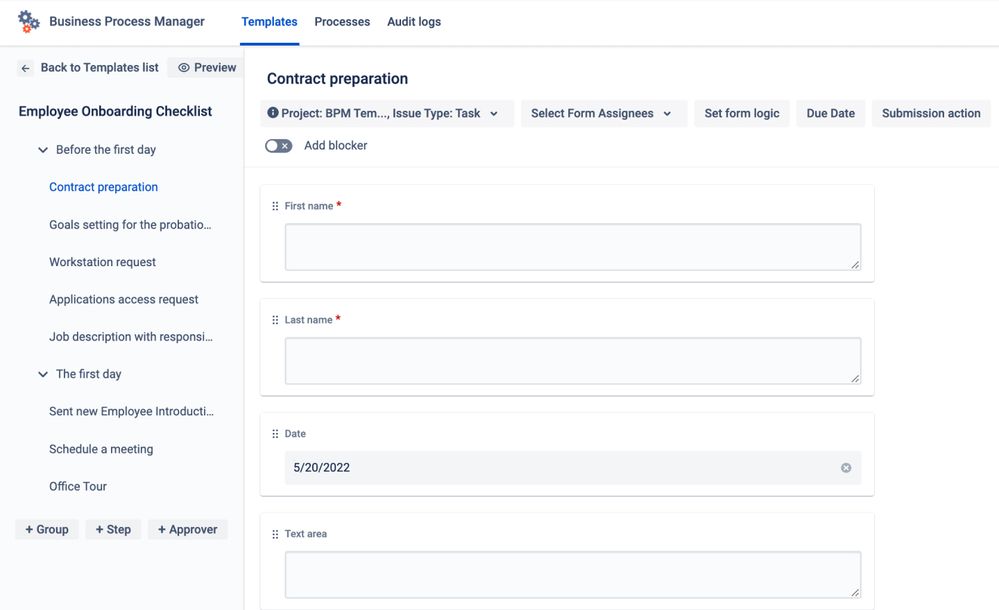The height and width of the screenshot is (610, 999).
Task: Click the back arrow icon beside Templates list
Action: click(25, 68)
